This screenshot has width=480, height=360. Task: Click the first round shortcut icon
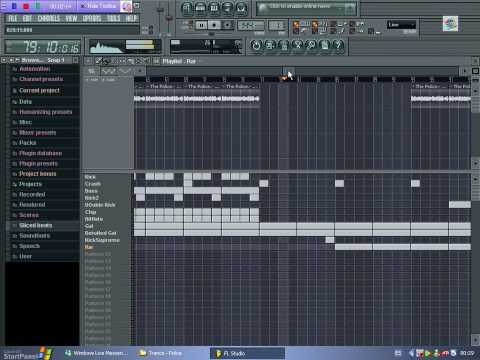pos(187,8)
